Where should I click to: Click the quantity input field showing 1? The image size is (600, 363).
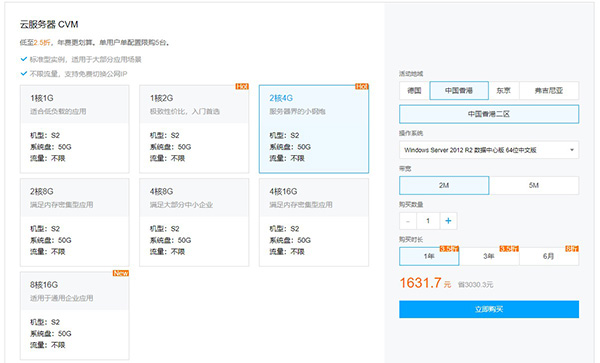tap(428, 221)
